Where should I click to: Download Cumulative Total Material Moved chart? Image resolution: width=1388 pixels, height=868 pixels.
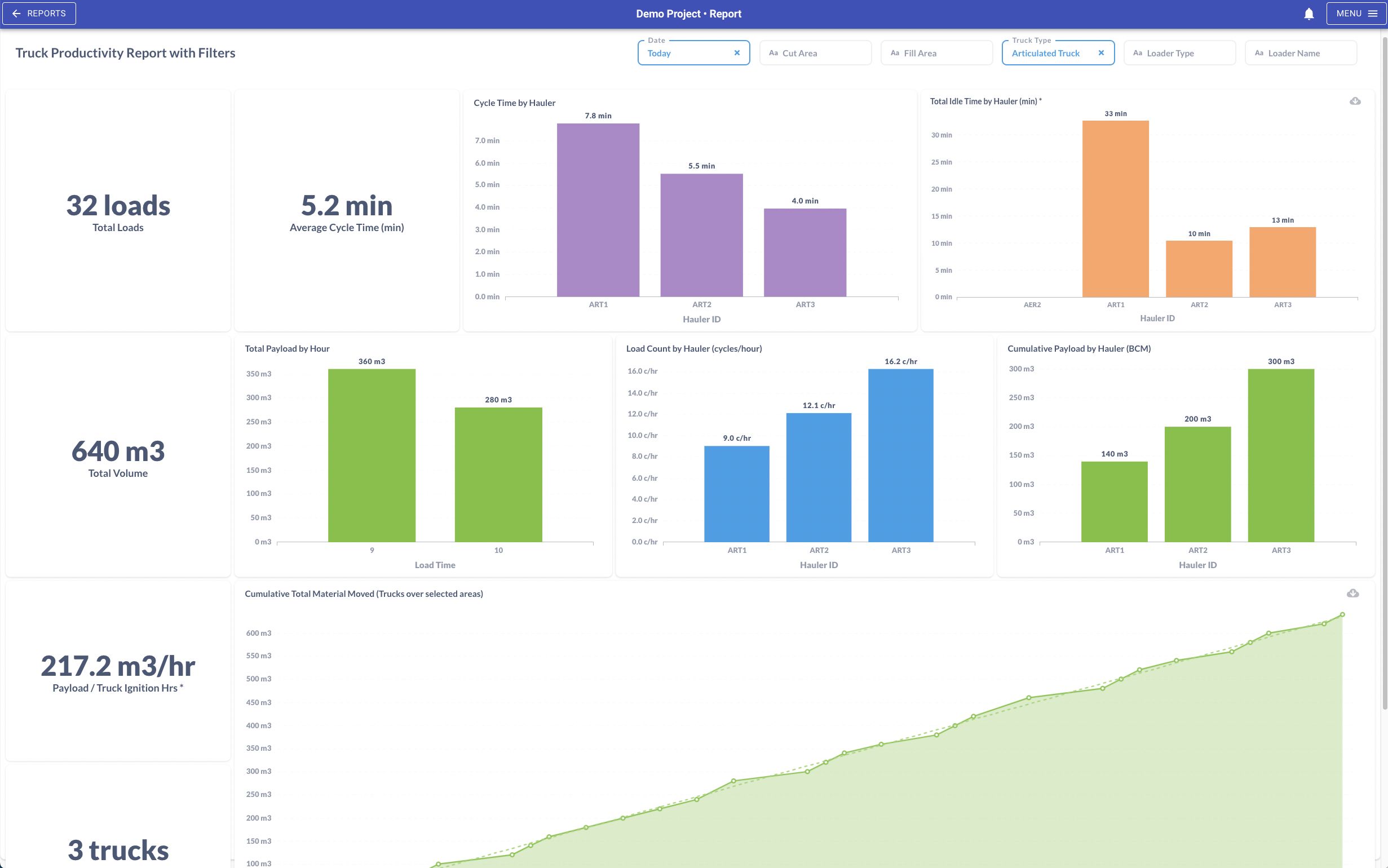coord(1352,593)
